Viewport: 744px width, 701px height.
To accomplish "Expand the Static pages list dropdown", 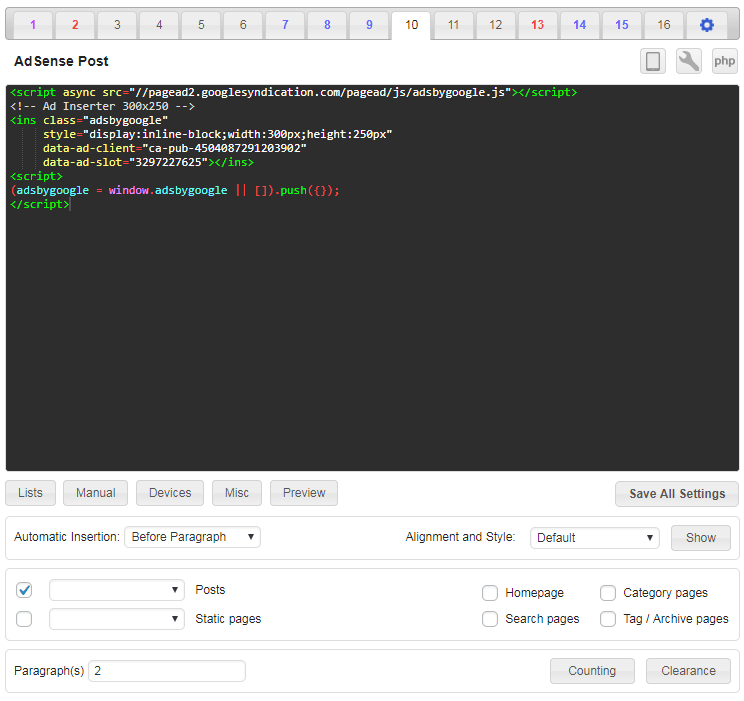I will pos(117,619).
